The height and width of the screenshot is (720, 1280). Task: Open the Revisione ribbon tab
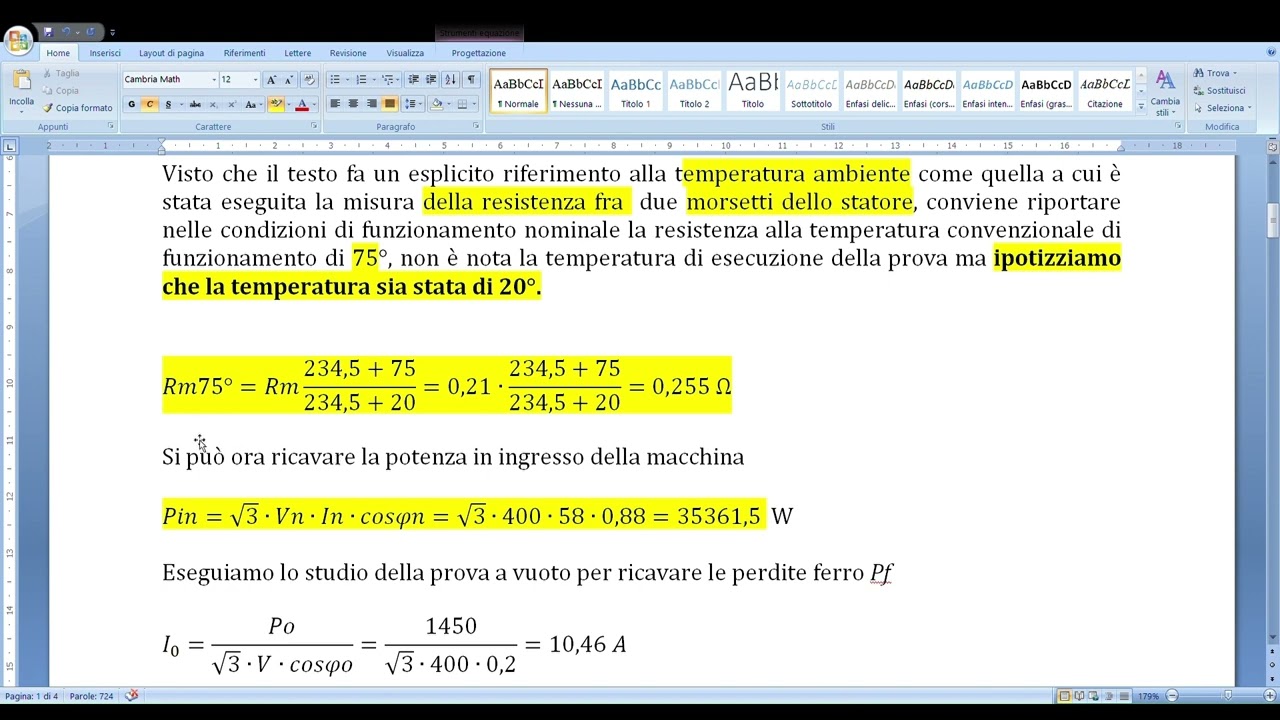(x=348, y=53)
